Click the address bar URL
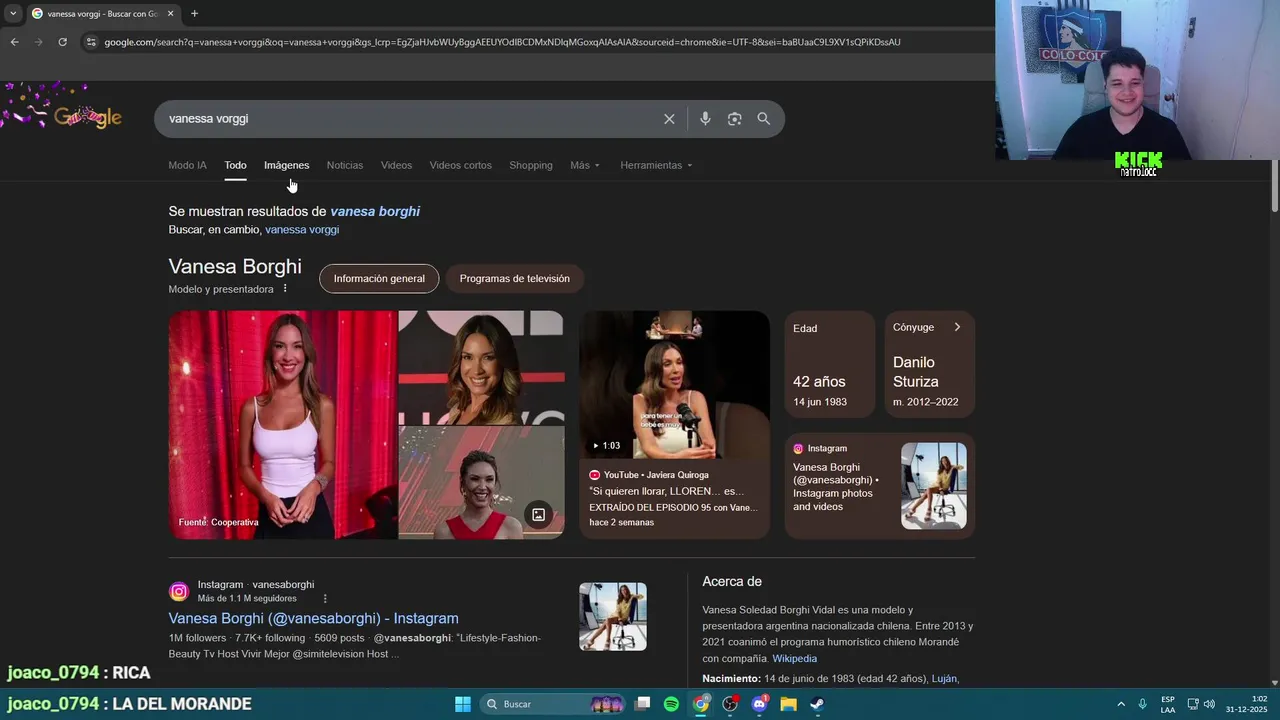1280x720 pixels. point(502,42)
